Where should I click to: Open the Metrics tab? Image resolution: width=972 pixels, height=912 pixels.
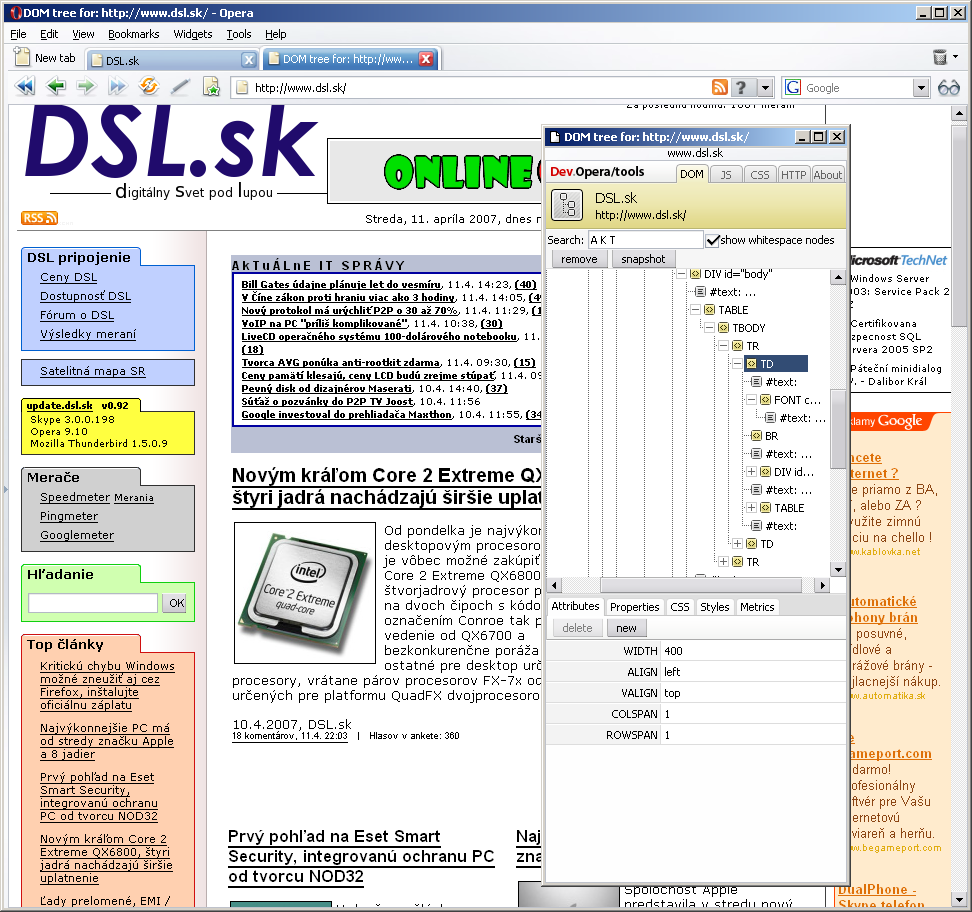pos(757,607)
